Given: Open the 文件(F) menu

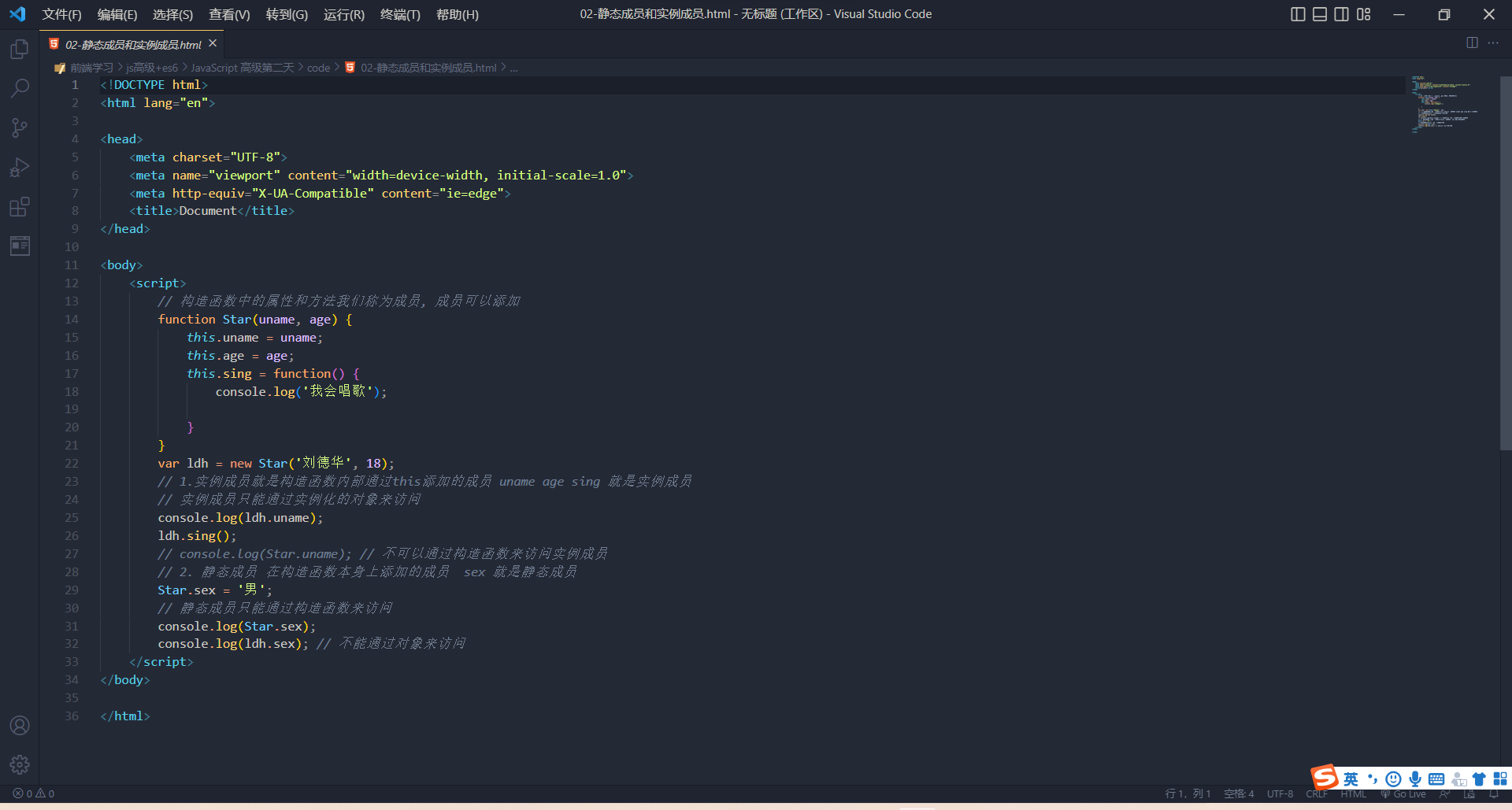Looking at the screenshot, I should pyautogui.click(x=62, y=14).
